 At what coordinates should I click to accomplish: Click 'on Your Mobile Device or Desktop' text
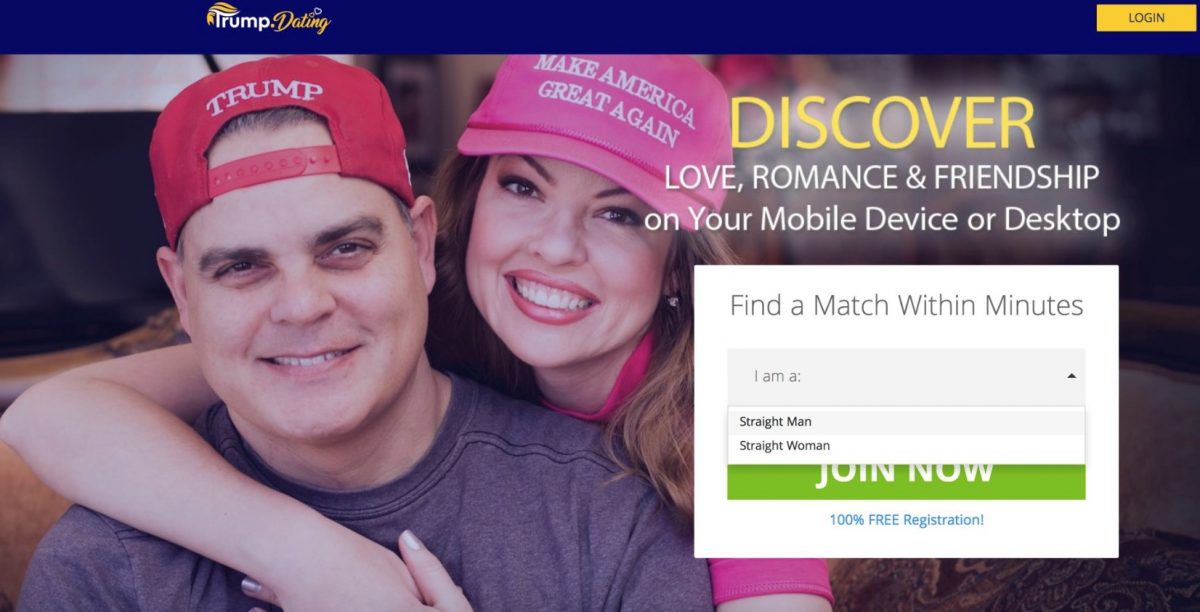pyautogui.click(x=882, y=218)
